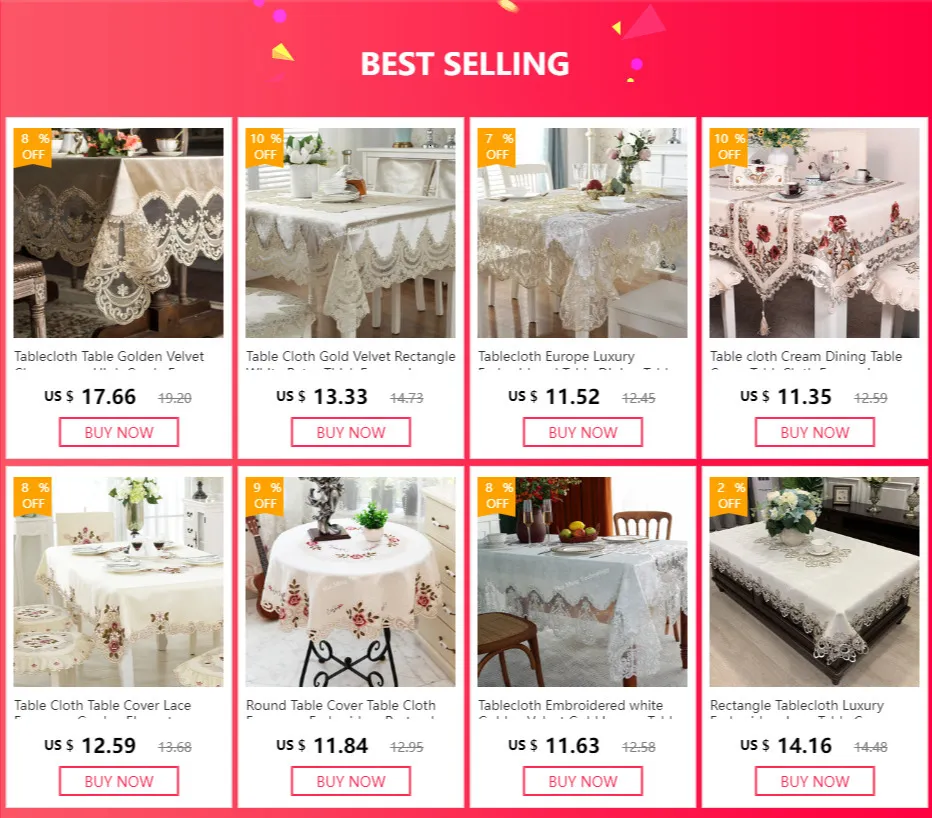Image resolution: width=932 pixels, height=818 pixels.
Task: View the rose-embroidered cream table runner image
Action: click(814, 233)
